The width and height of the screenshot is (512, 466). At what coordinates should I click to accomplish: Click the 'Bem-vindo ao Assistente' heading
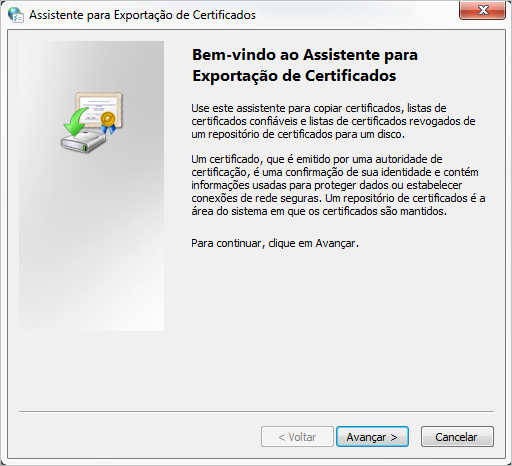305,65
